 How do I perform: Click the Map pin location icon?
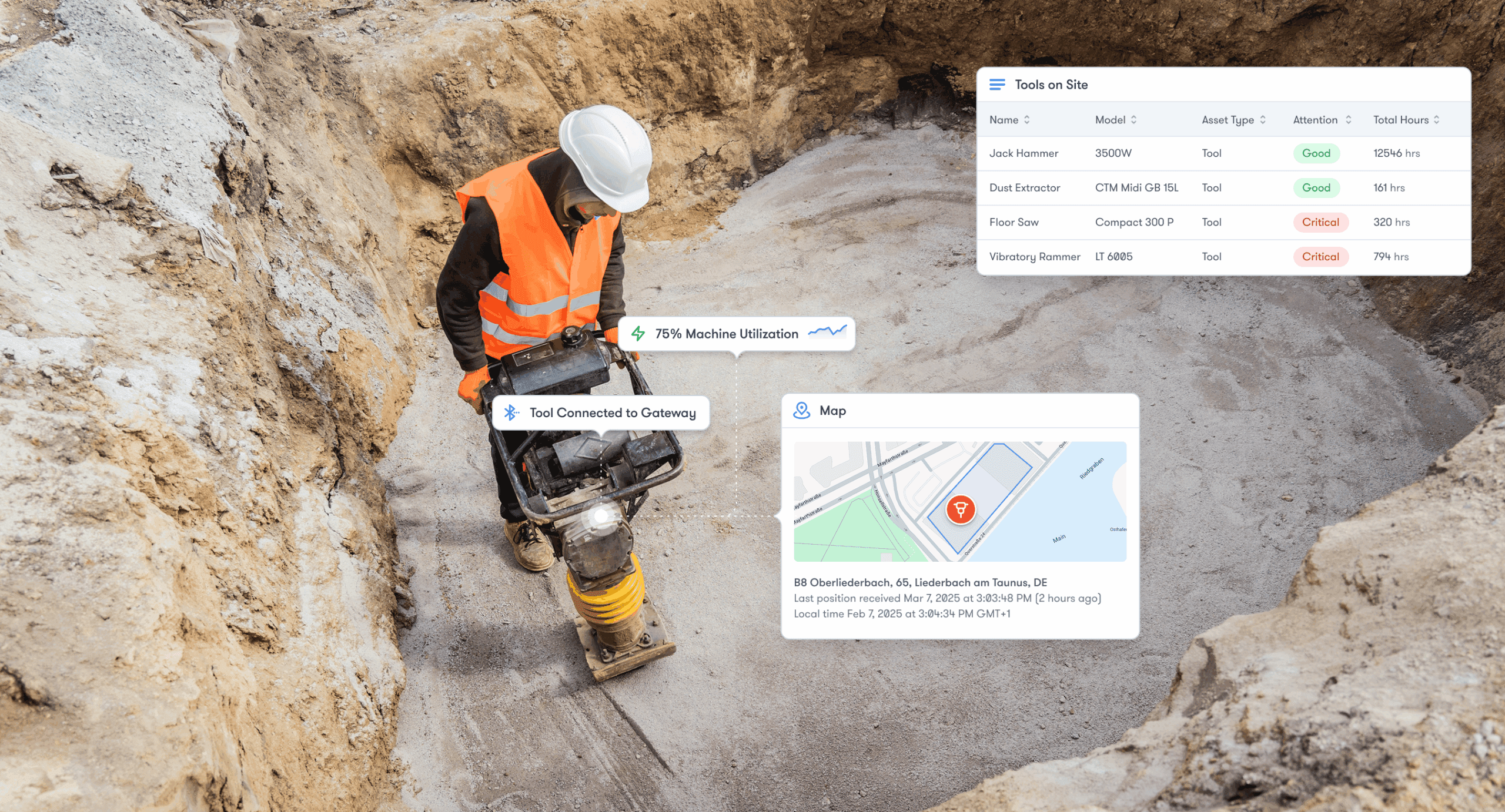(801, 410)
